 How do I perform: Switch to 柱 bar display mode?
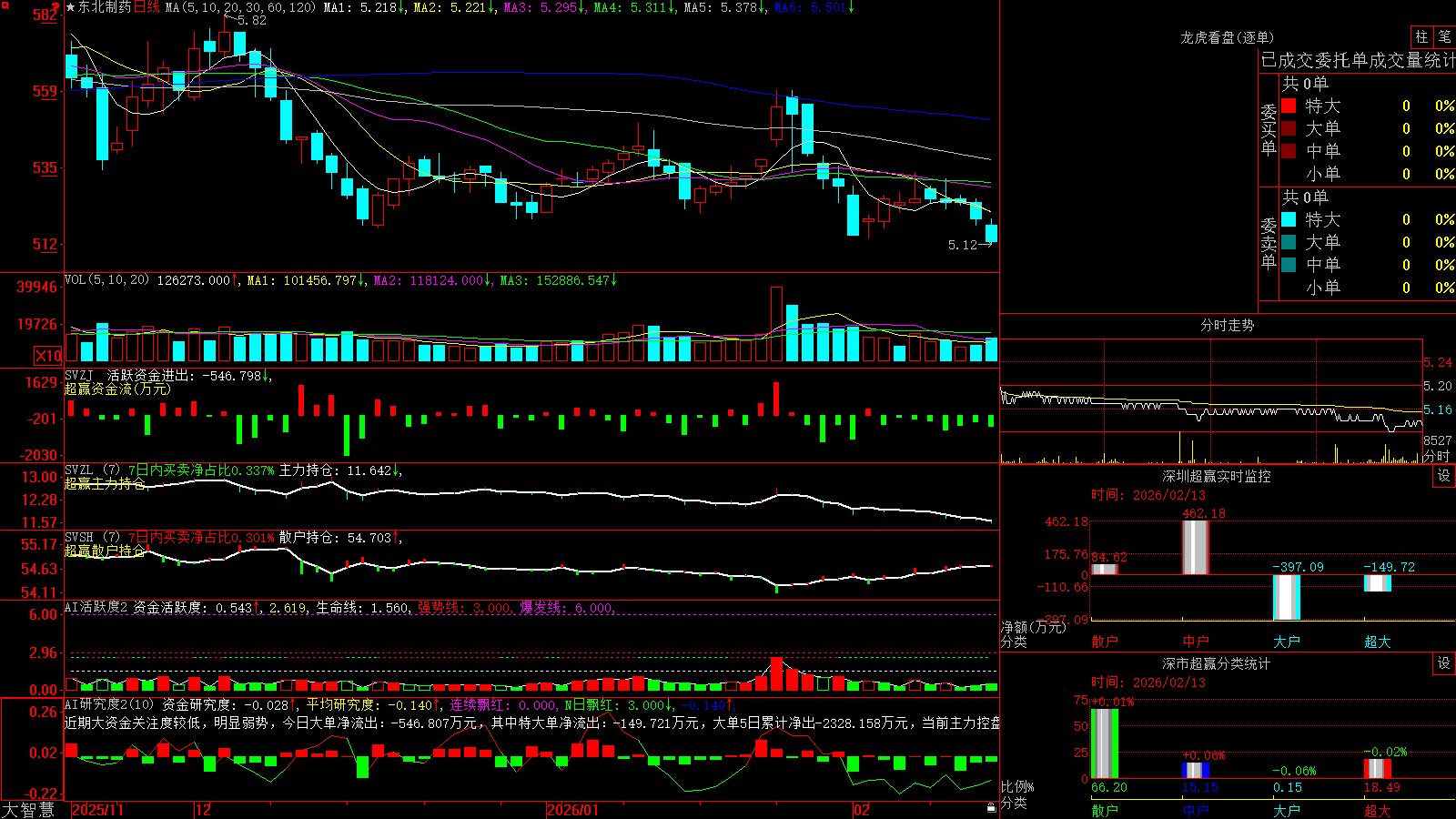coord(1421,36)
